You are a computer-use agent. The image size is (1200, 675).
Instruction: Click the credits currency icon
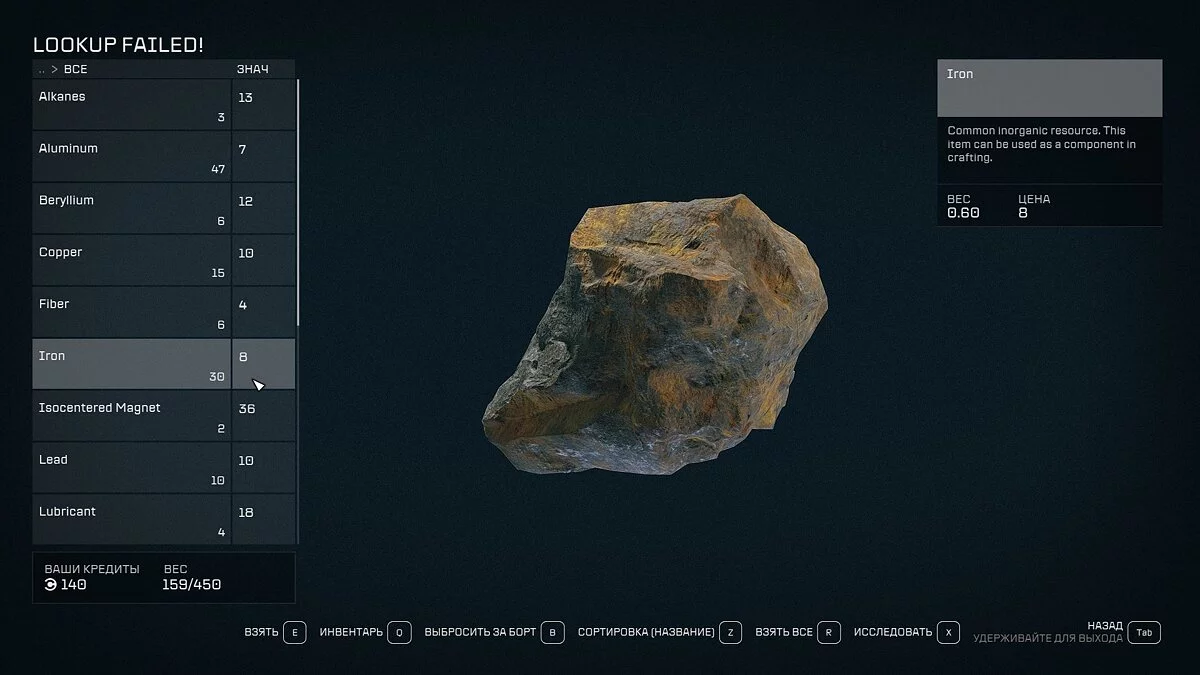(51, 584)
